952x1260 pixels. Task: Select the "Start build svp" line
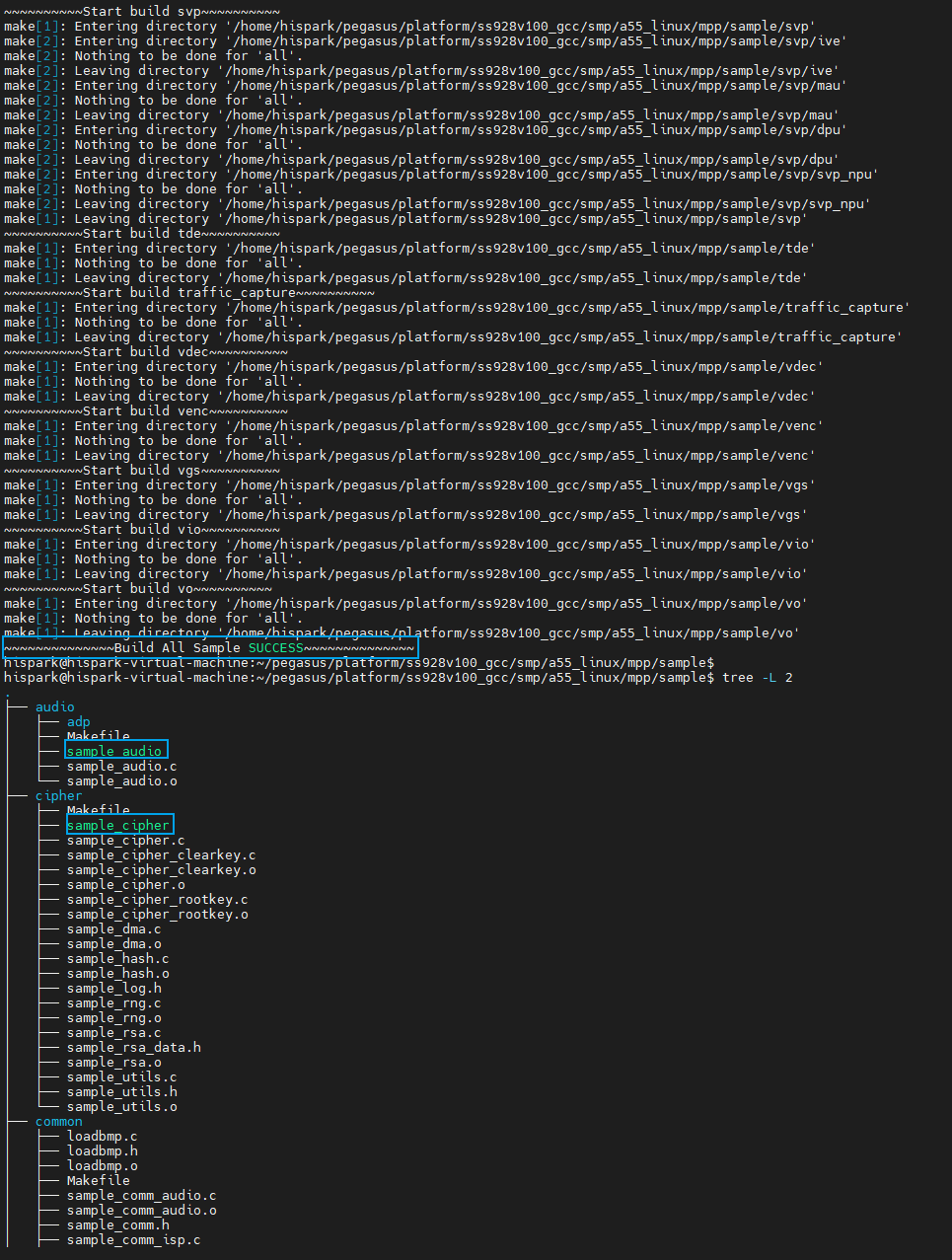(x=142, y=11)
